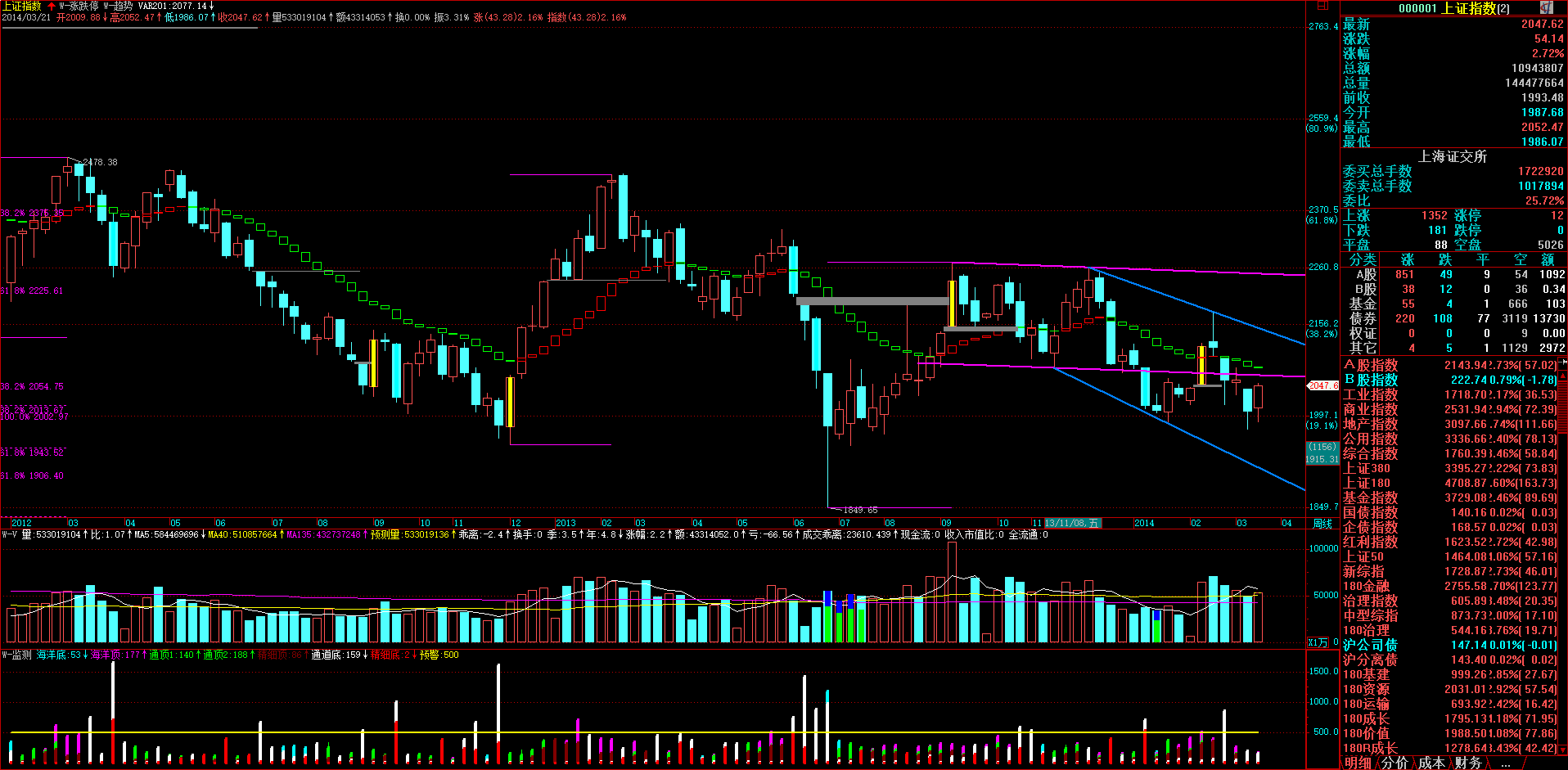Viewport: 1568px width, 770px height.
Task: Click the highlighted date marker 13/11/08
Action: click(1072, 523)
